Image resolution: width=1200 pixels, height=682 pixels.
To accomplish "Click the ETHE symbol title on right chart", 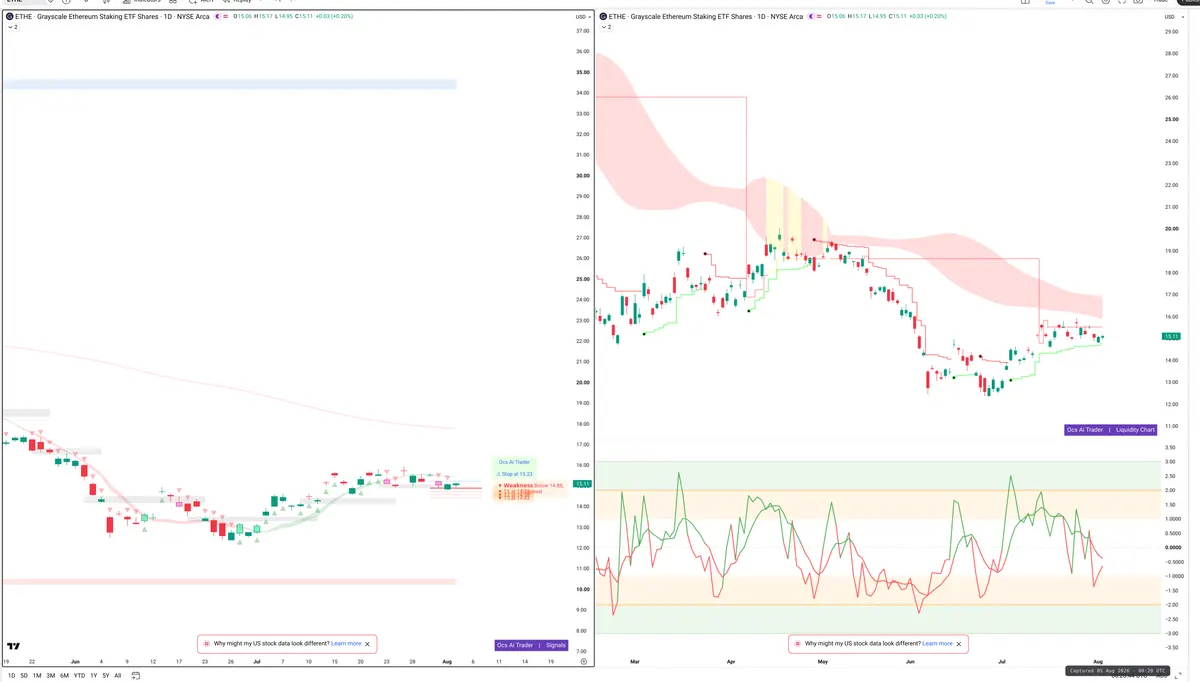I will [705, 17].
